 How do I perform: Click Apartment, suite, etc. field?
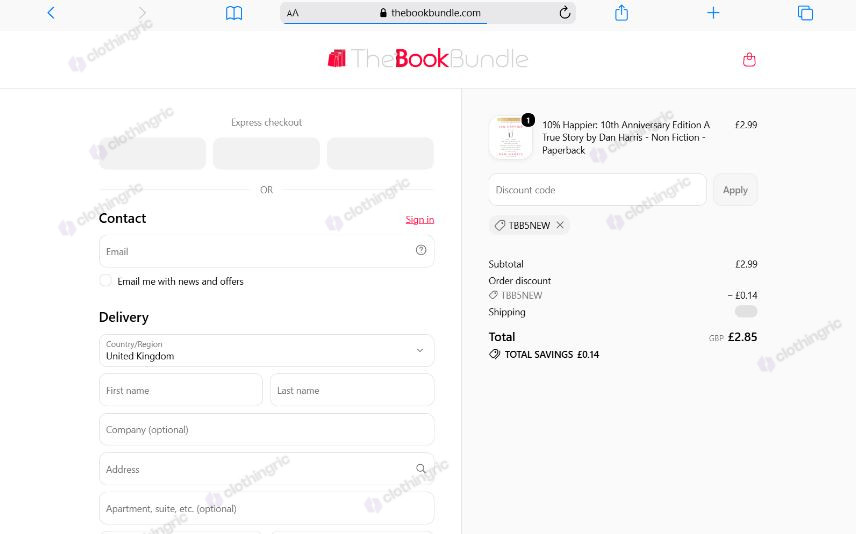(x=266, y=508)
